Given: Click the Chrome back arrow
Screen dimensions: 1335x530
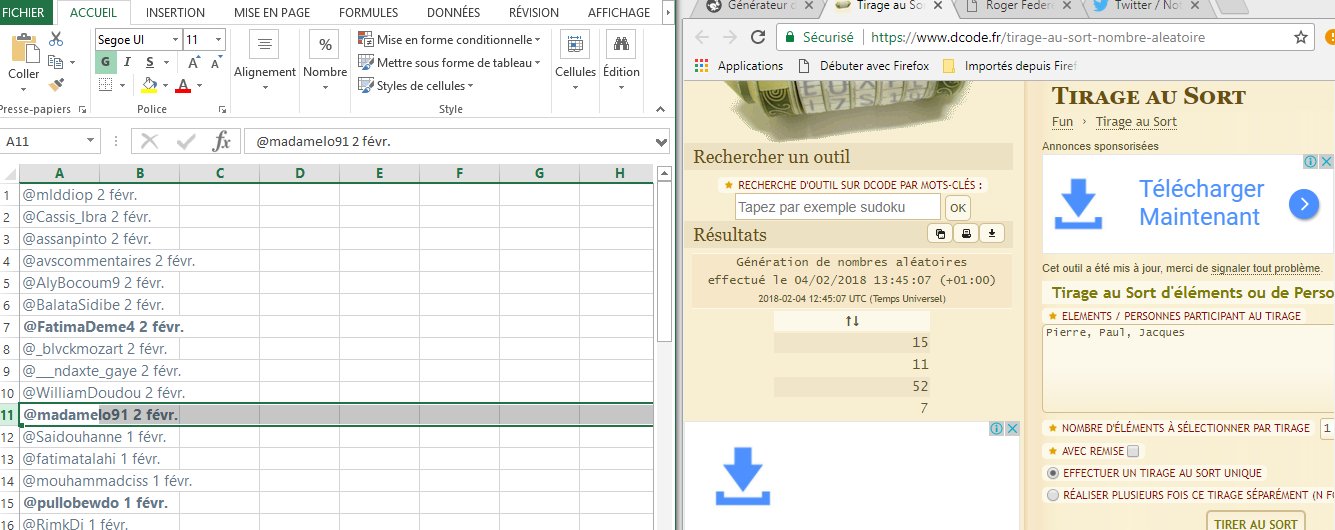Looking at the screenshot, I should click(702, 38).
